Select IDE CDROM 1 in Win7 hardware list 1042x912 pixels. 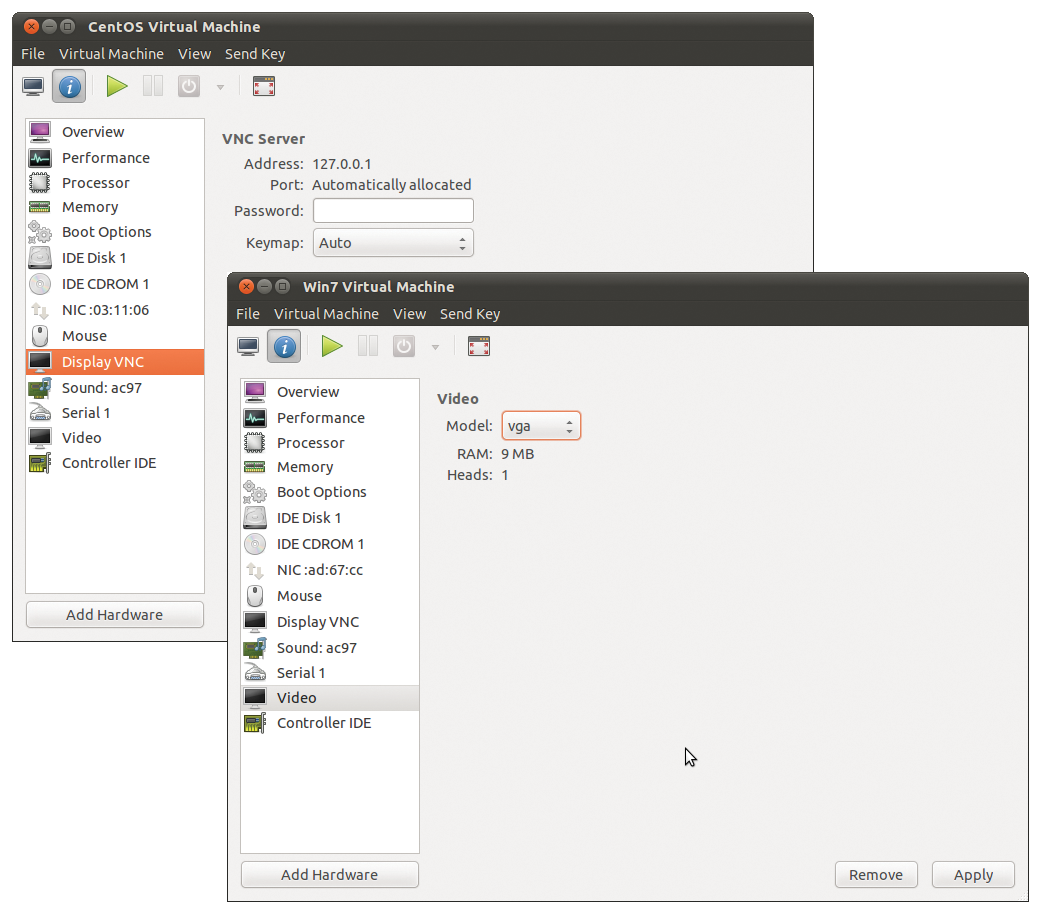330,544
